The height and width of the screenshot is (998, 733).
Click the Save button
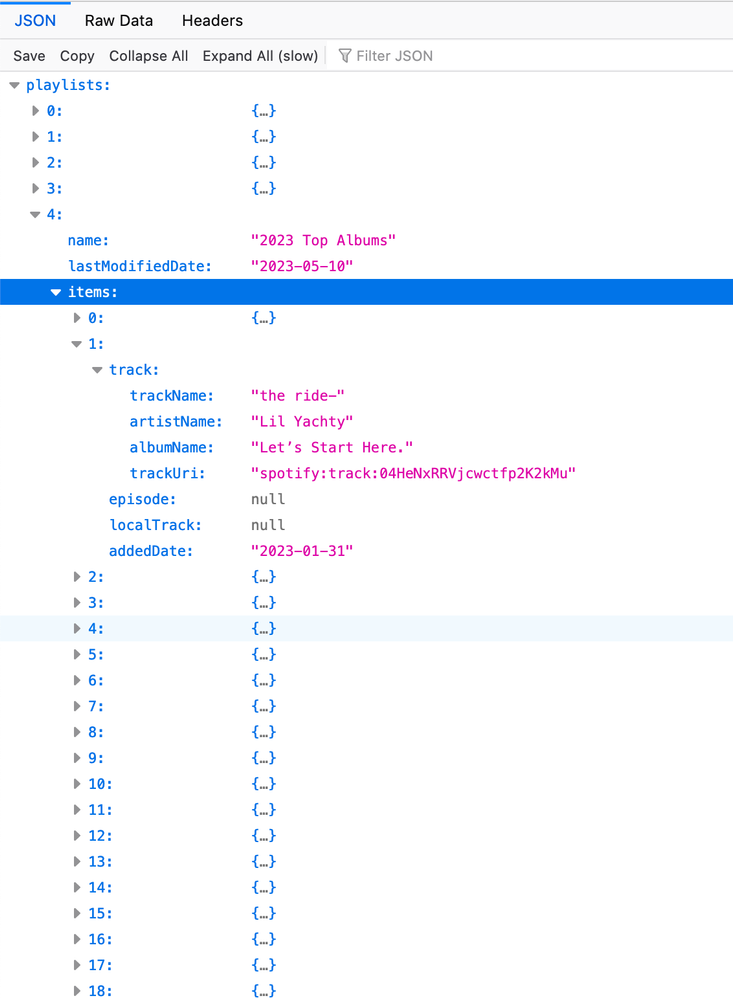point(29,56)
